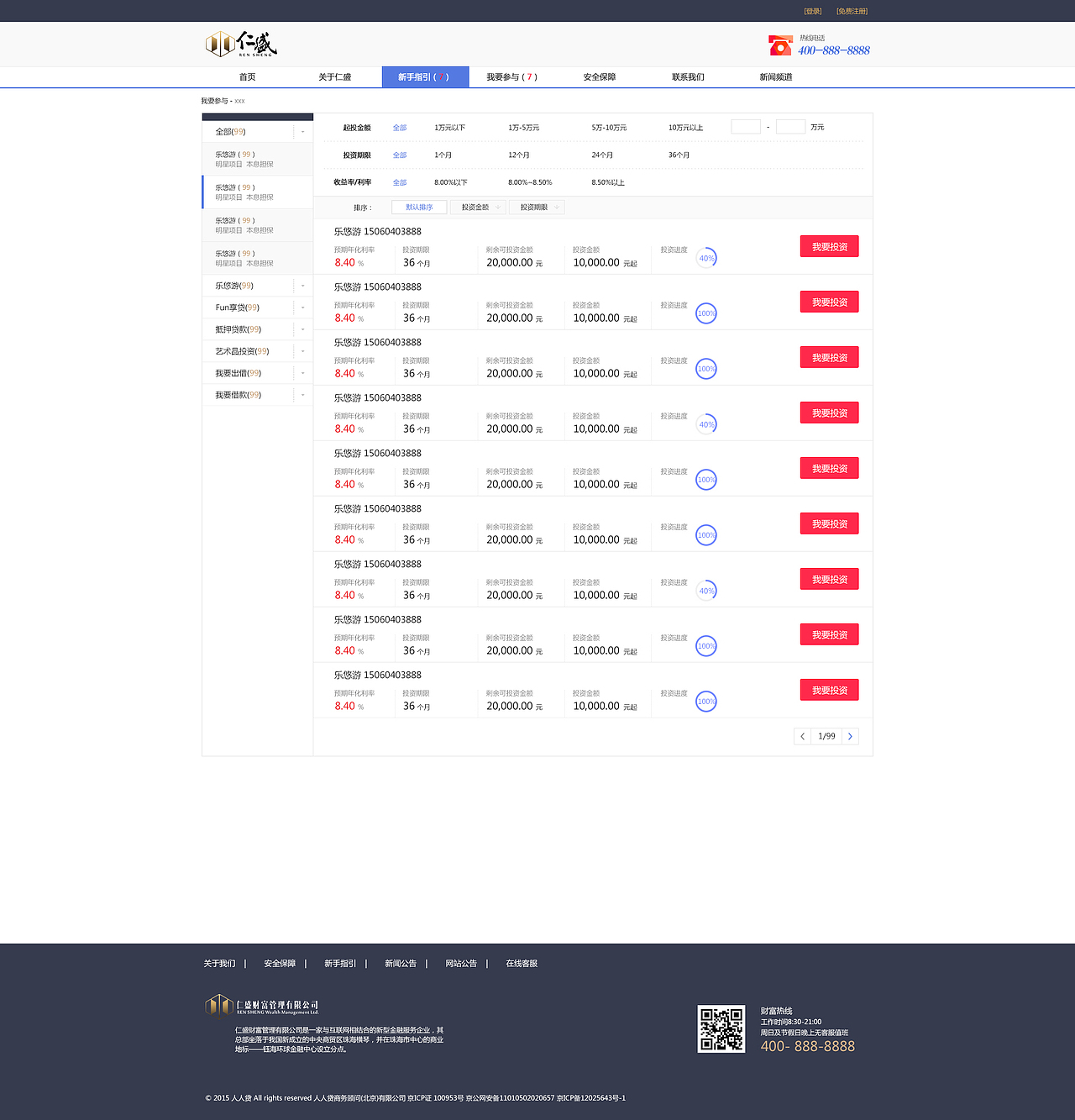Expand the 我要出借(99) sidebar category
The width and height of the screenshot is (1075, 1120).
303,373
